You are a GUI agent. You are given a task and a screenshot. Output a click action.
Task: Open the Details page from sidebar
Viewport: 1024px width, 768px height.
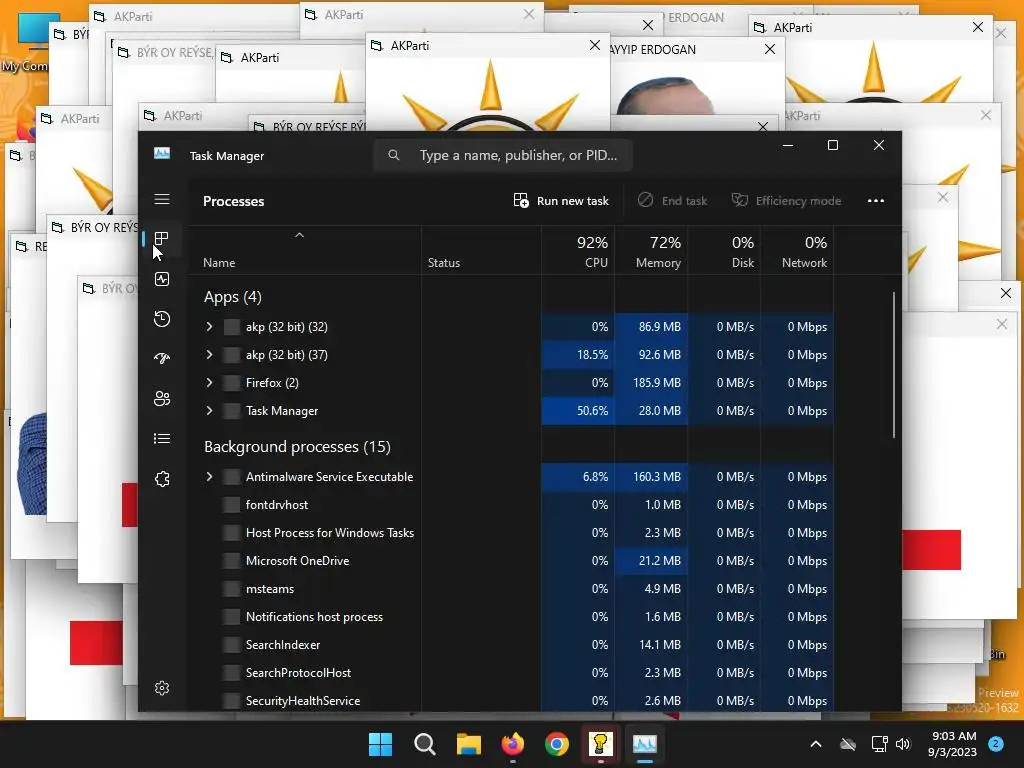(x=162, y=438)
